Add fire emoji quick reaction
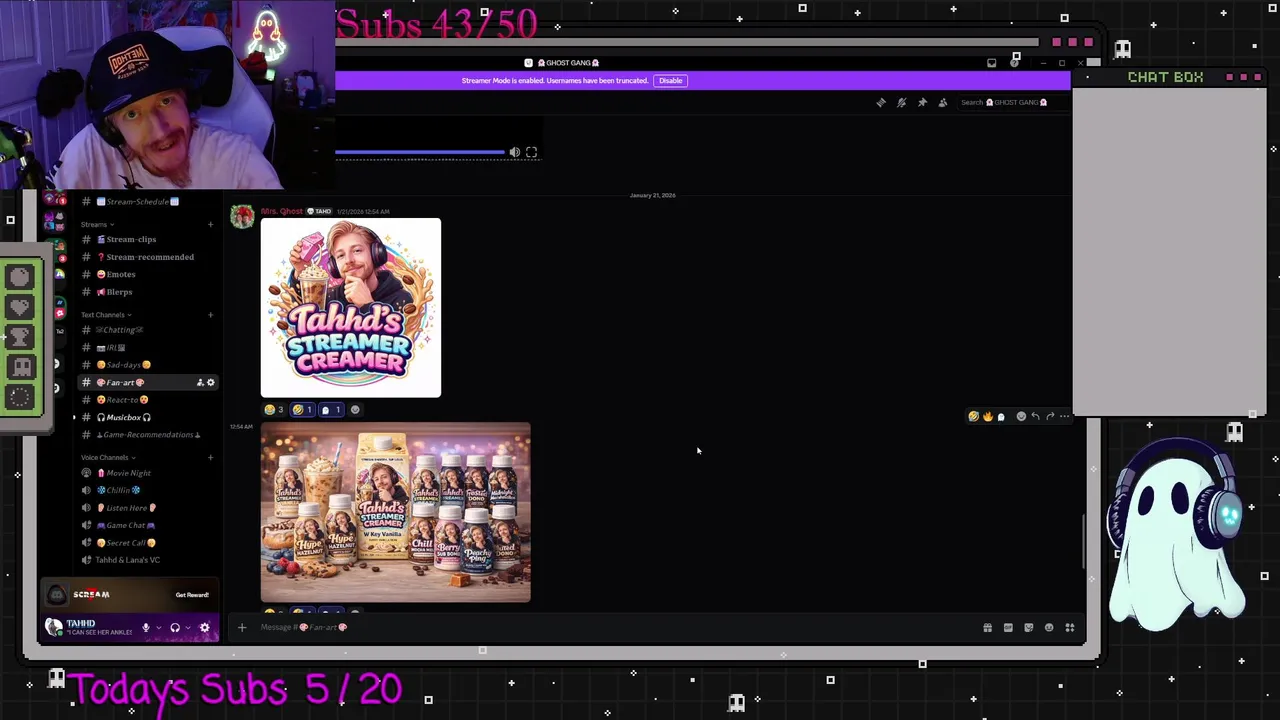The width and height of the screenshot is (1280, 720). (987, 416)
